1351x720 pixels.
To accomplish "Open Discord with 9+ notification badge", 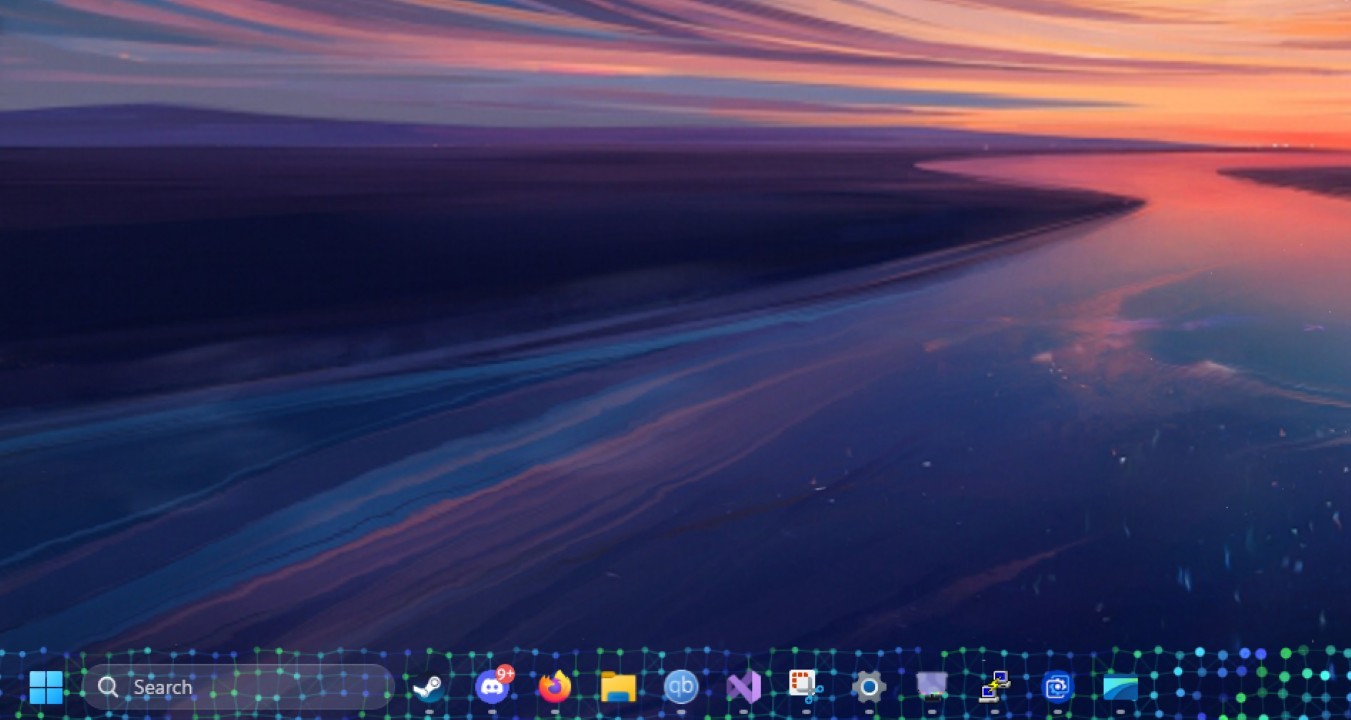I will [x=493, y=686].
